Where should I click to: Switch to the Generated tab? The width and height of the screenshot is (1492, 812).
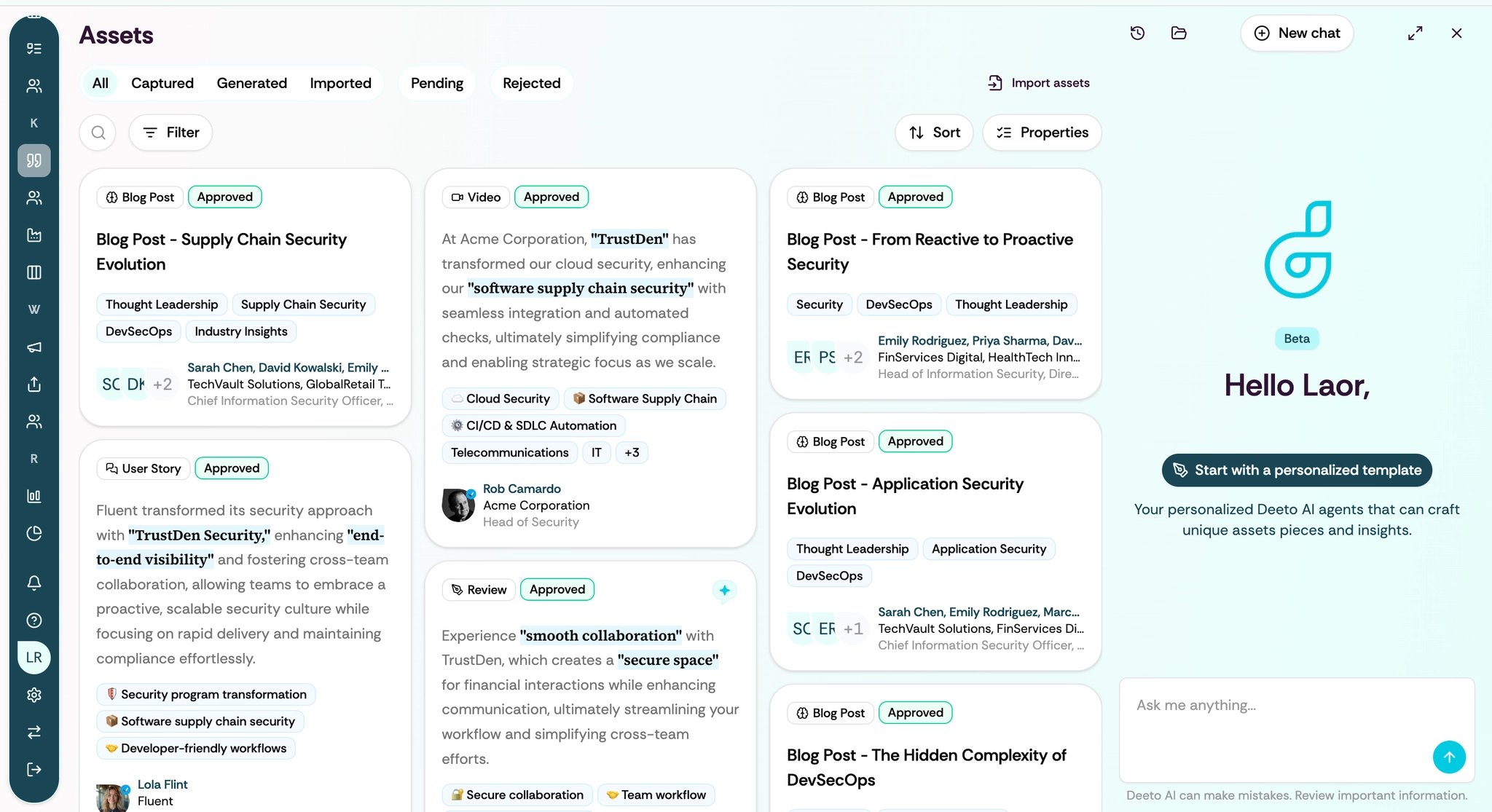click(252, 83)
